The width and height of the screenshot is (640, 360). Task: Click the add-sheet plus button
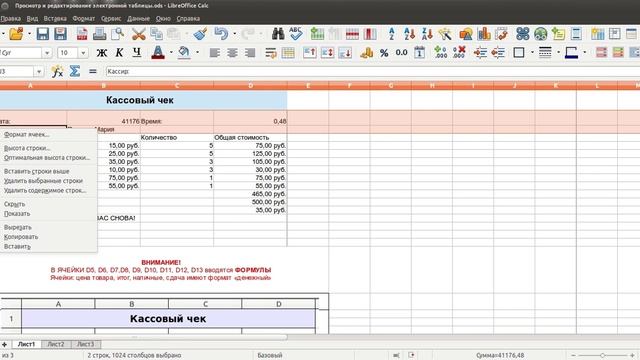click(x=4, y=344)
